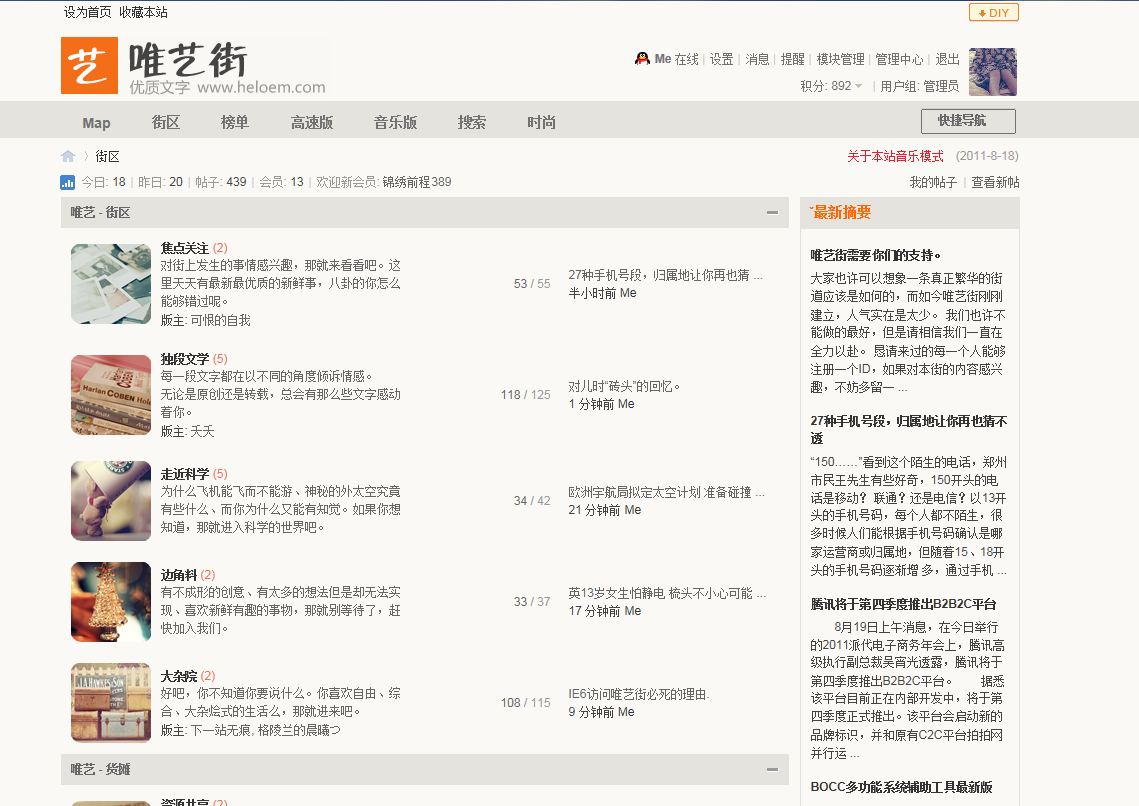Screen dimensions: 1139x806
Task: Open the 焦点关注 forum thumbnail
Action: (x=111, y=284)
